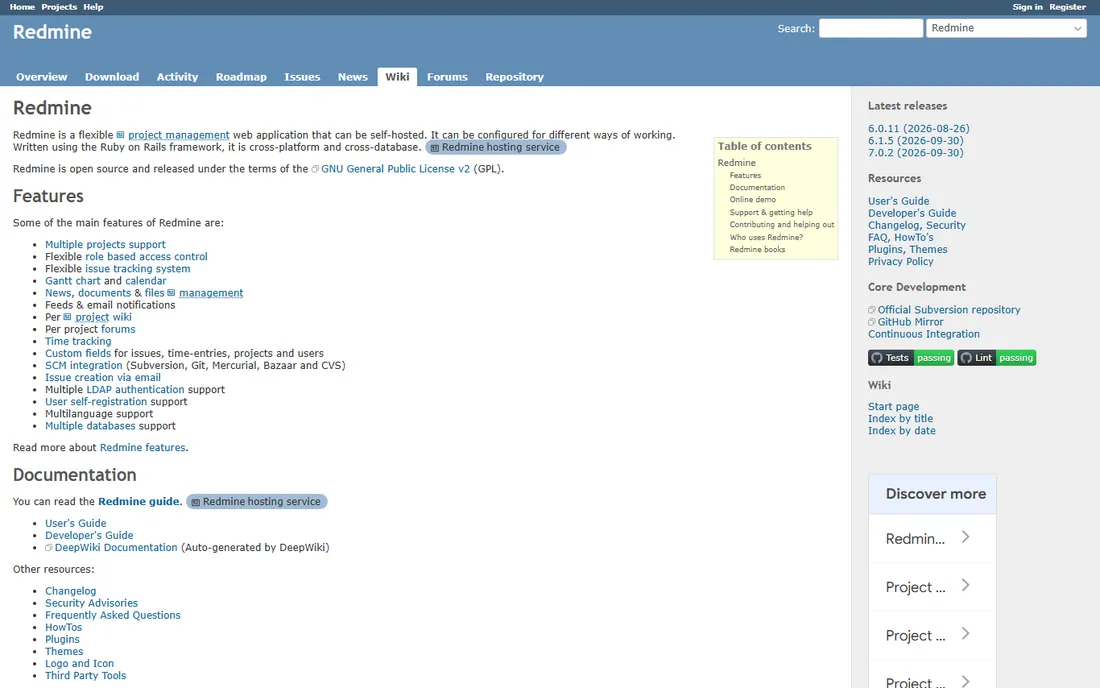Click the external link icon before GNU license
Image resolution: width=1100 pixels, height=688 pixels.
tap(315, 169)
